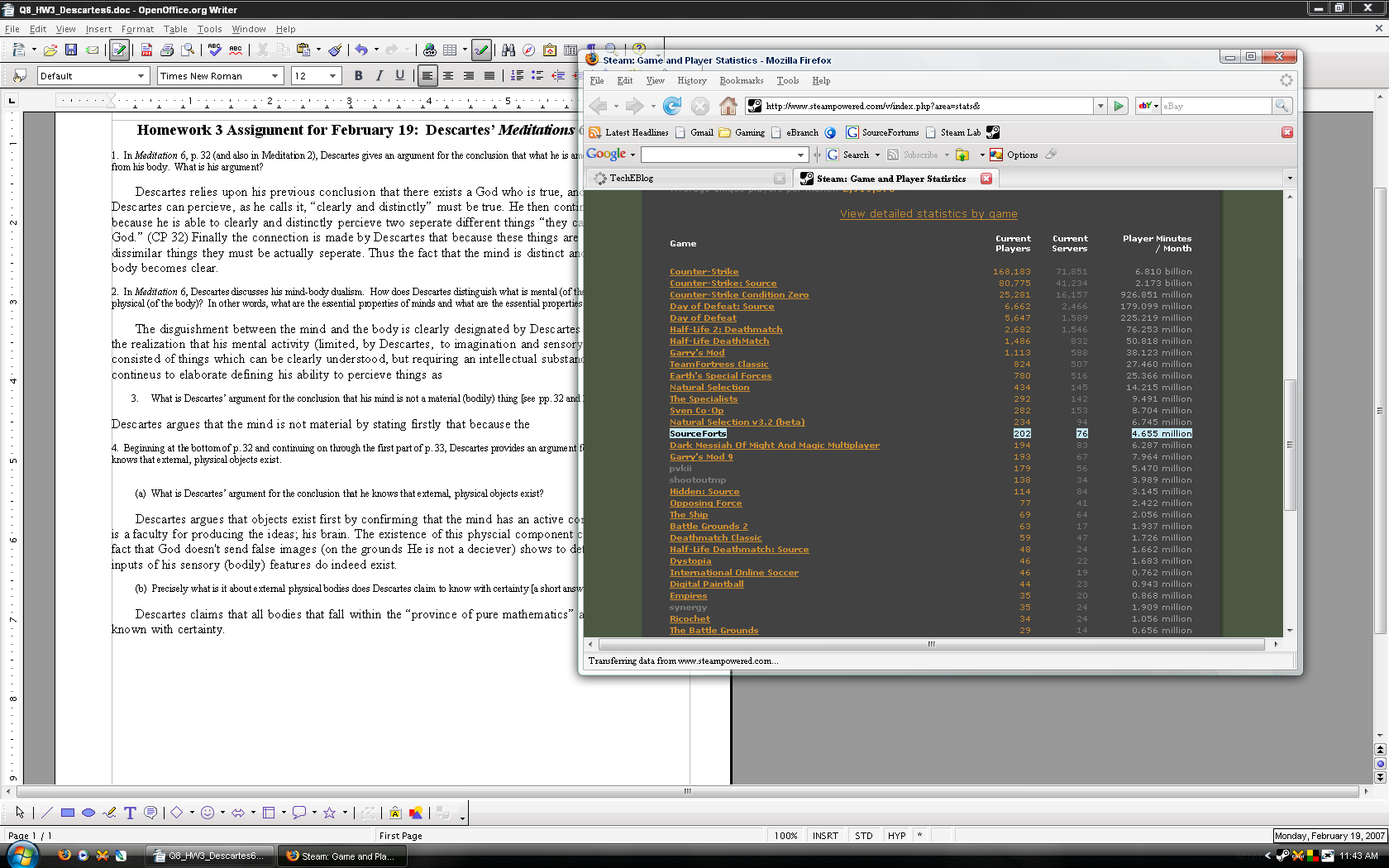Toggle underline formatting
The width and height of the screenshot is (1389, 868).
(x=400, y=76)
